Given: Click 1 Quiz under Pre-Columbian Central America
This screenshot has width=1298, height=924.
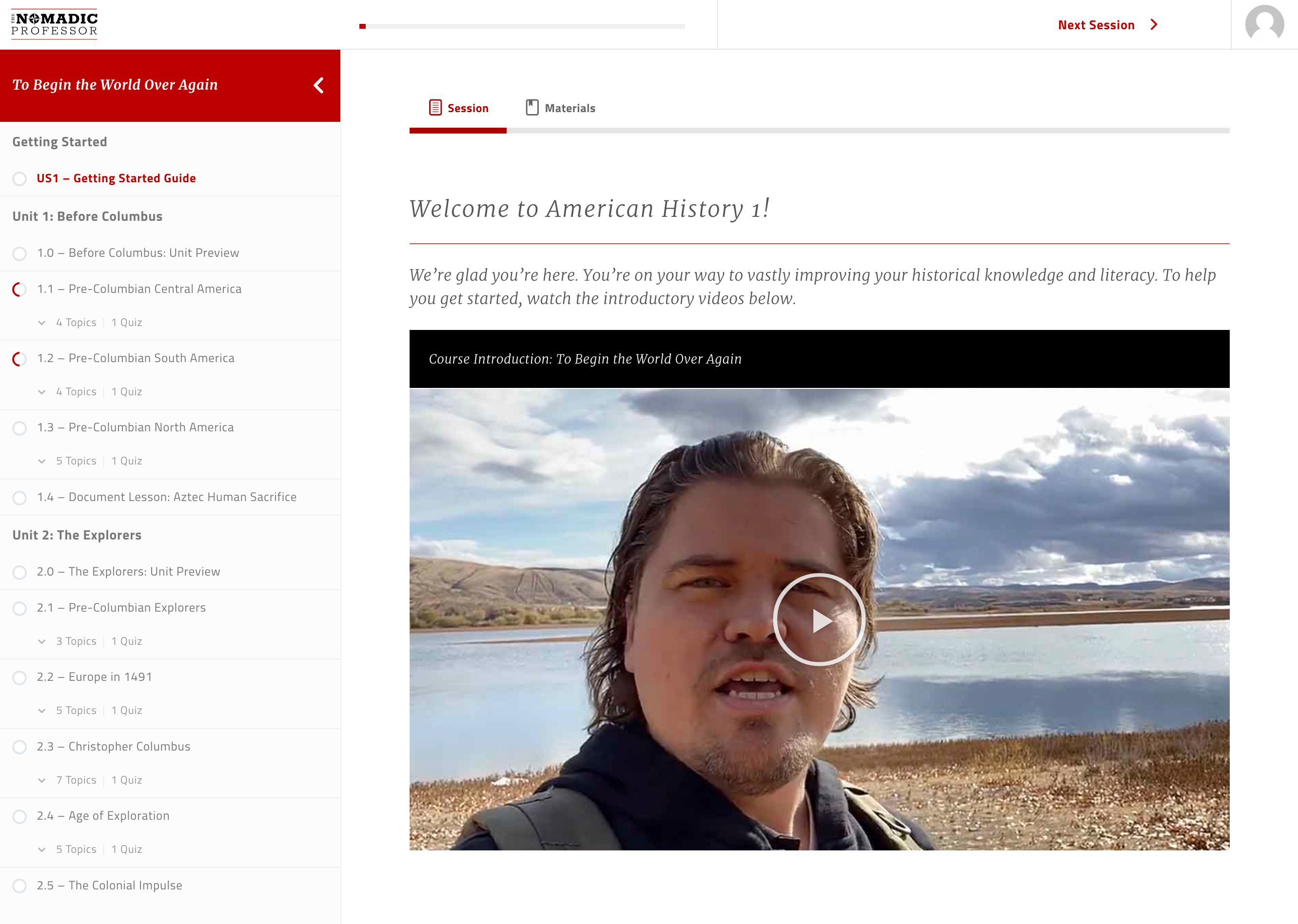Looking at the screenshot, I should pyautogui.click(x=126, y=323).
